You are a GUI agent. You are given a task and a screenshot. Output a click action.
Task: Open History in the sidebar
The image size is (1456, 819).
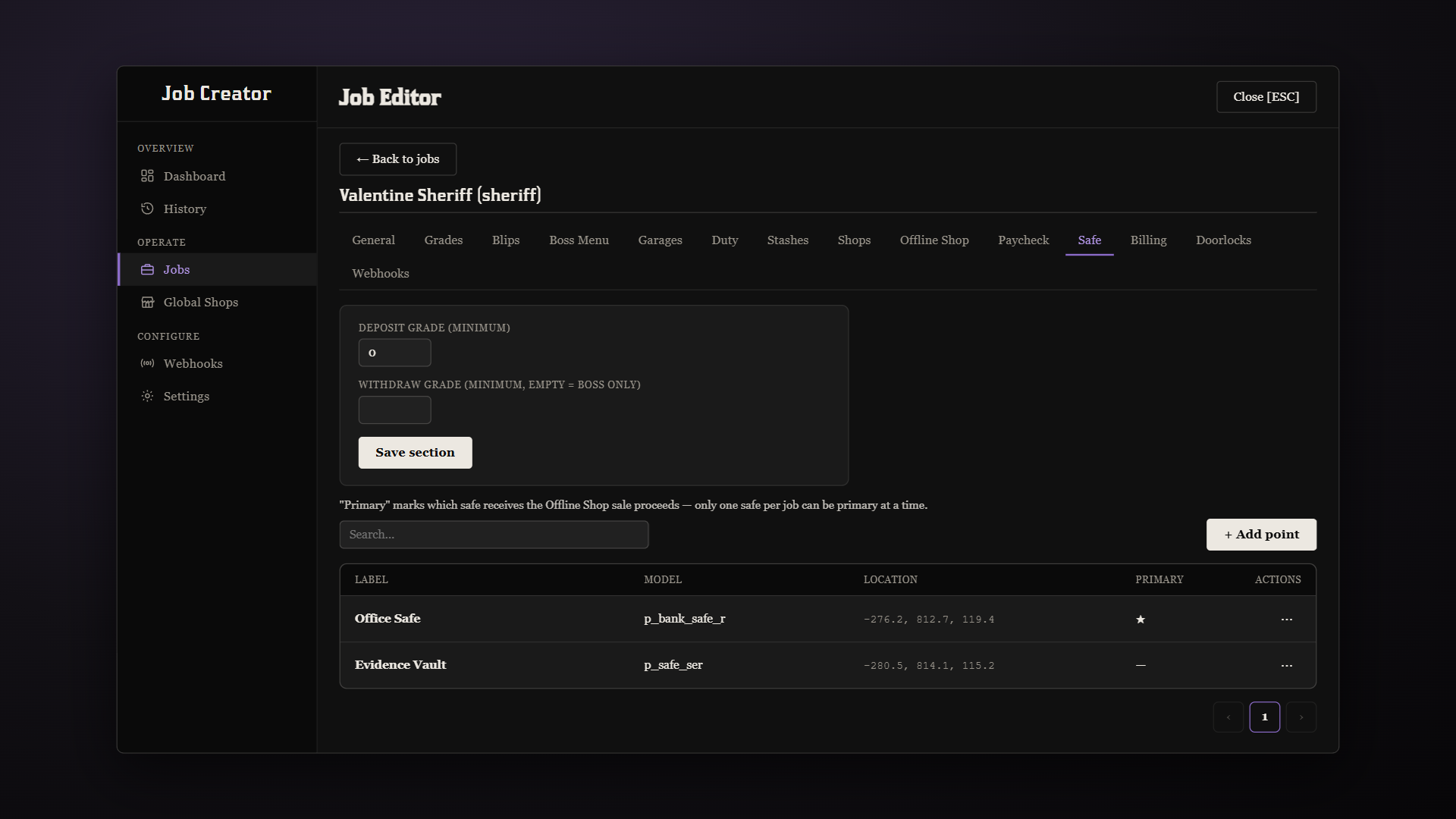217,209
